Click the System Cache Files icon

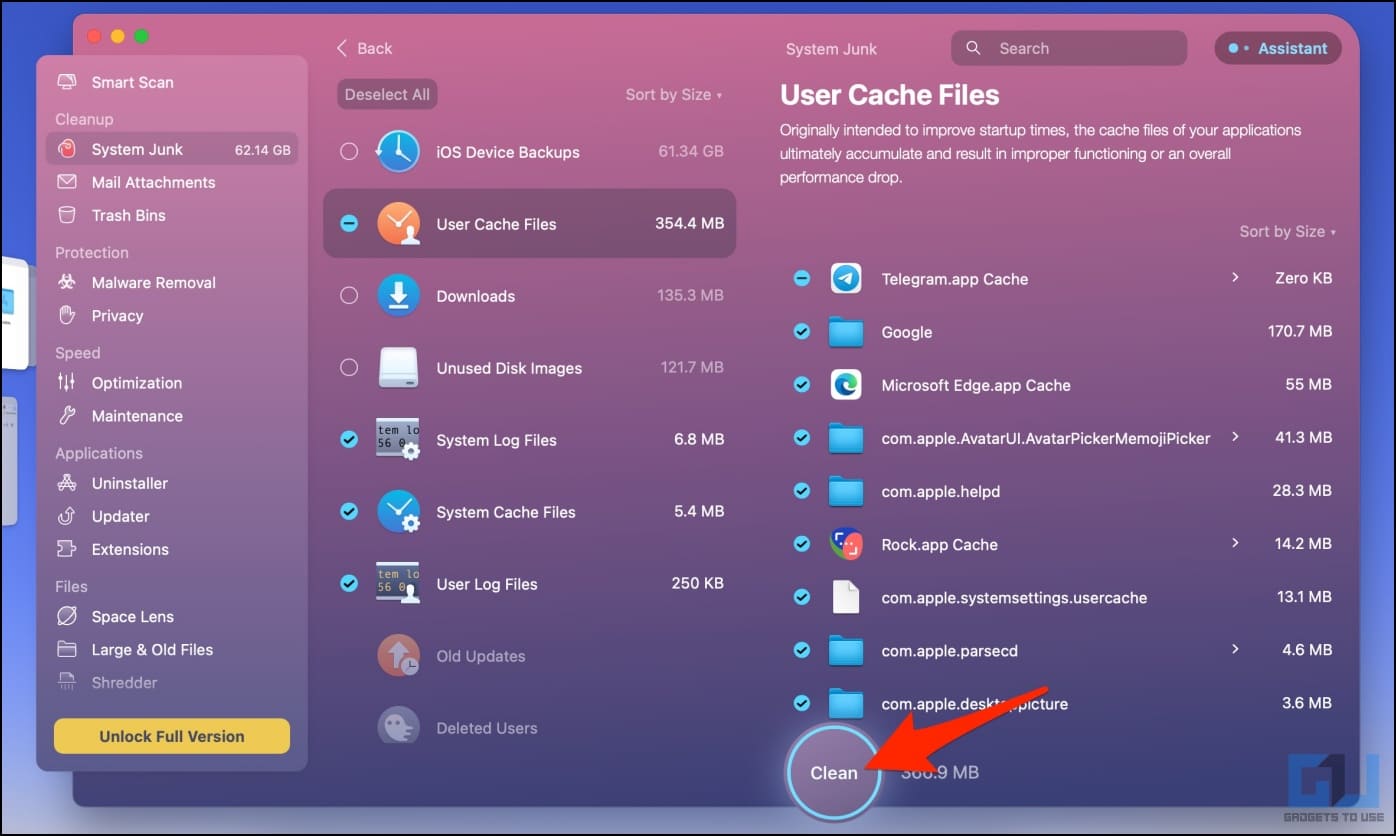point(398,512)
